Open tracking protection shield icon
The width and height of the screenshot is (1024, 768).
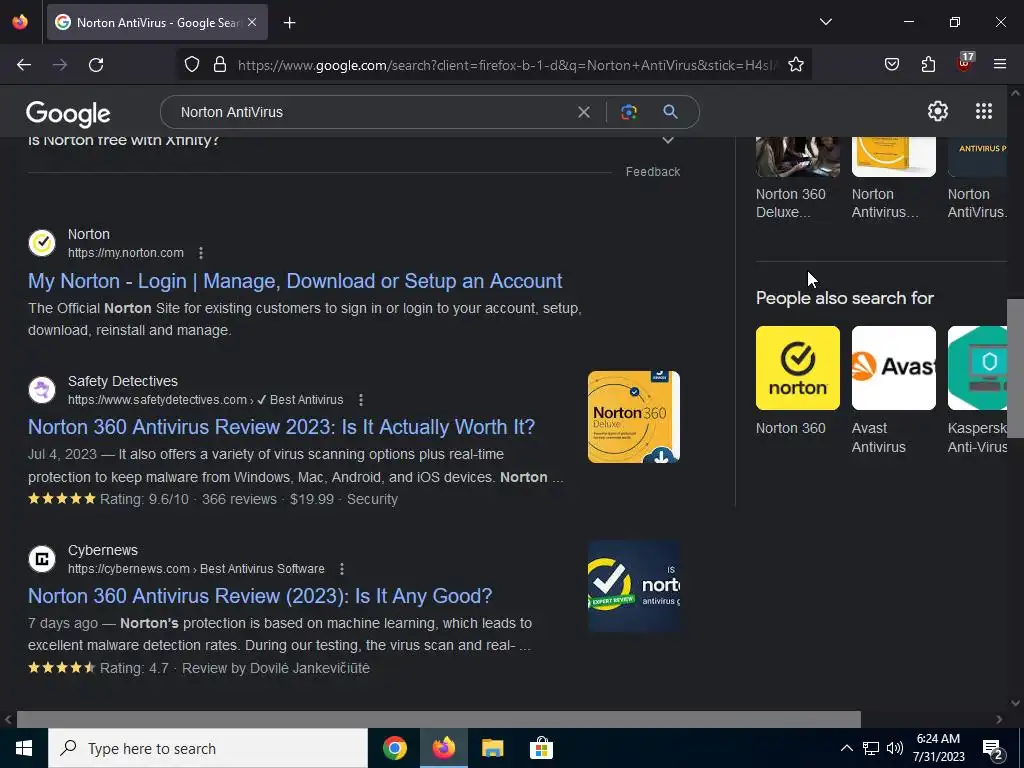click(191, 65)
